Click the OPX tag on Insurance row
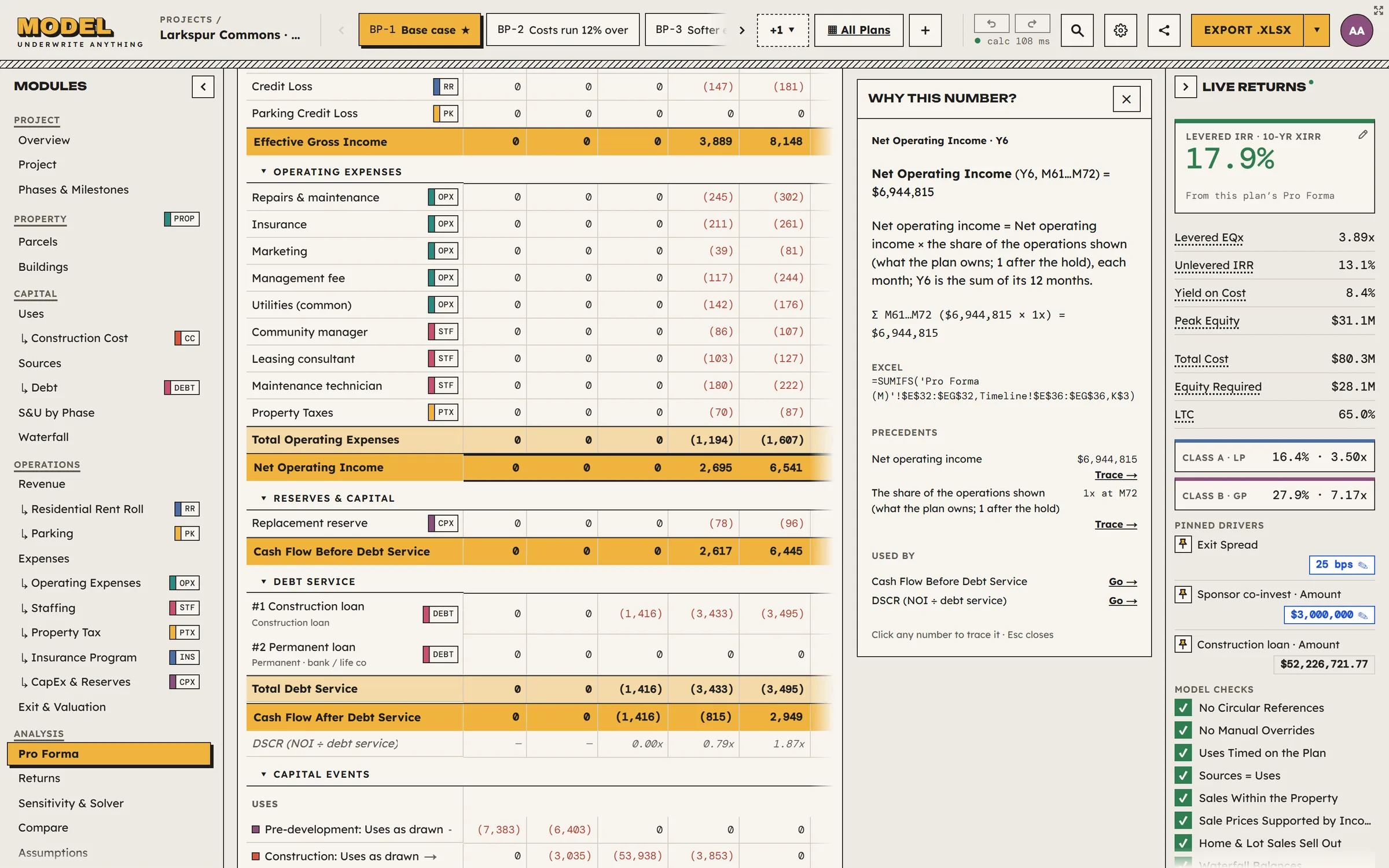Screen dimensions: 1389x868 (x=443, y=224)
